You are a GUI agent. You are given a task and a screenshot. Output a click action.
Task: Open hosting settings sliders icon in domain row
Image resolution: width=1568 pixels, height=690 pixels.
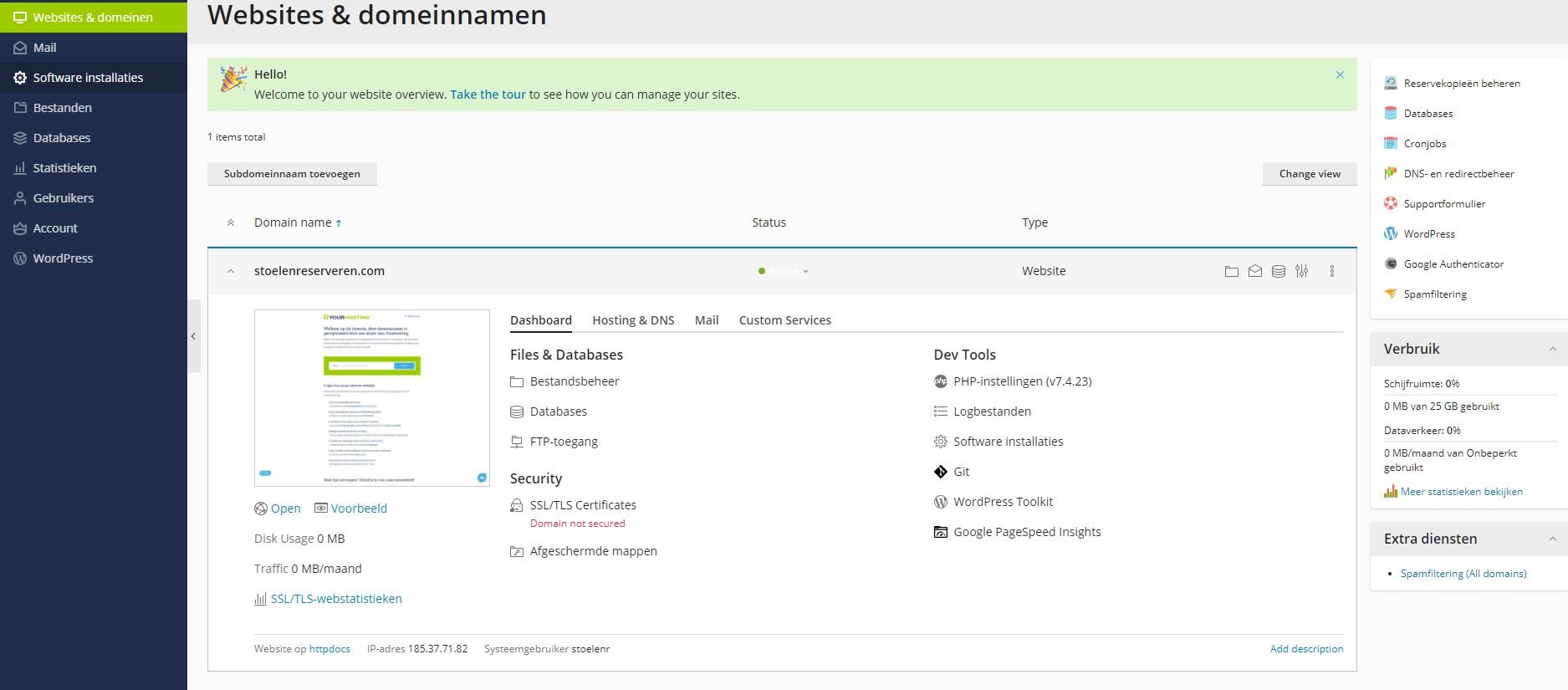[x=1301, y=271]
